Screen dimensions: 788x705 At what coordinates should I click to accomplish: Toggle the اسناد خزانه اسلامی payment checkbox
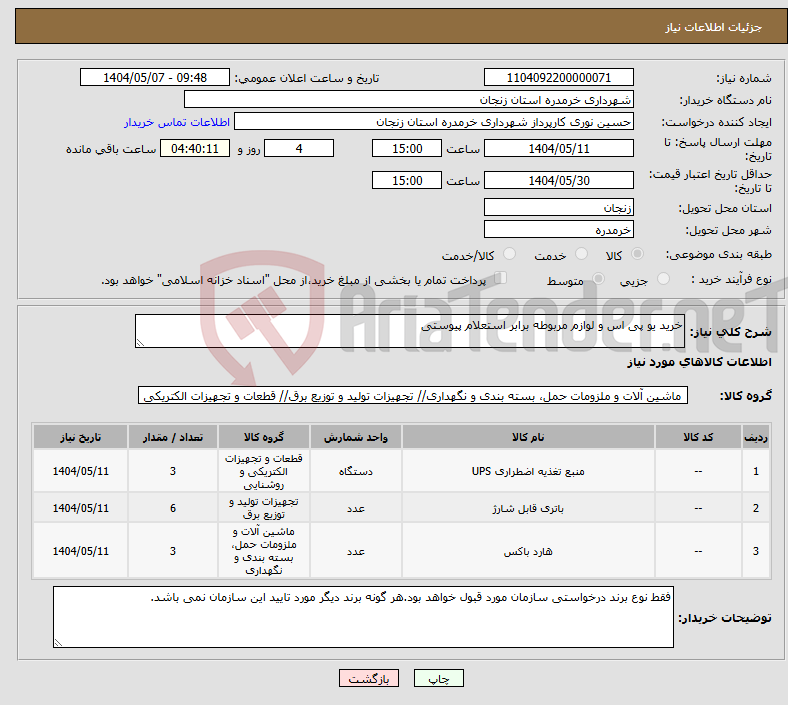click(x=501, y=278)
